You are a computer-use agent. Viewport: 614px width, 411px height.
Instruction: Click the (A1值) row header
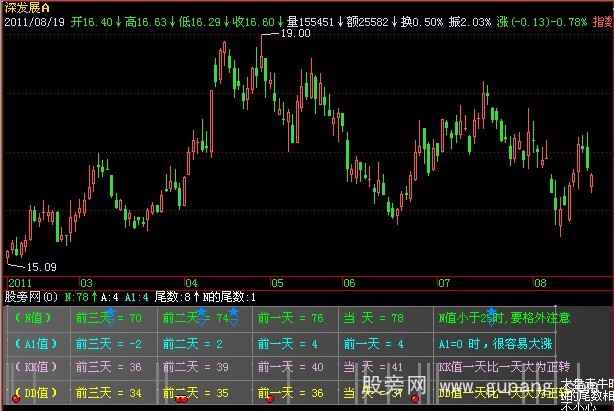click(x=36, y=344)
